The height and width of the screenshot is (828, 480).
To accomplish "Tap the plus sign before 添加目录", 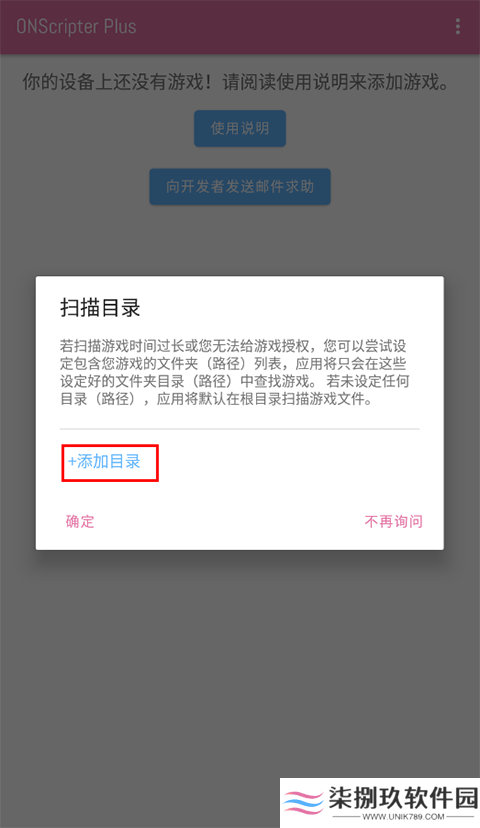I will [x=72, y=462].
